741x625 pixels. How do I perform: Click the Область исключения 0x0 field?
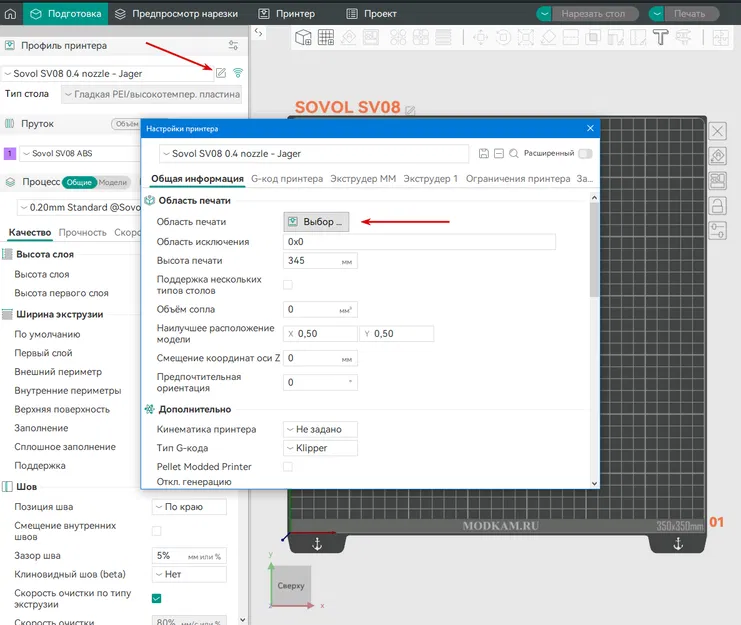[419, 242]
